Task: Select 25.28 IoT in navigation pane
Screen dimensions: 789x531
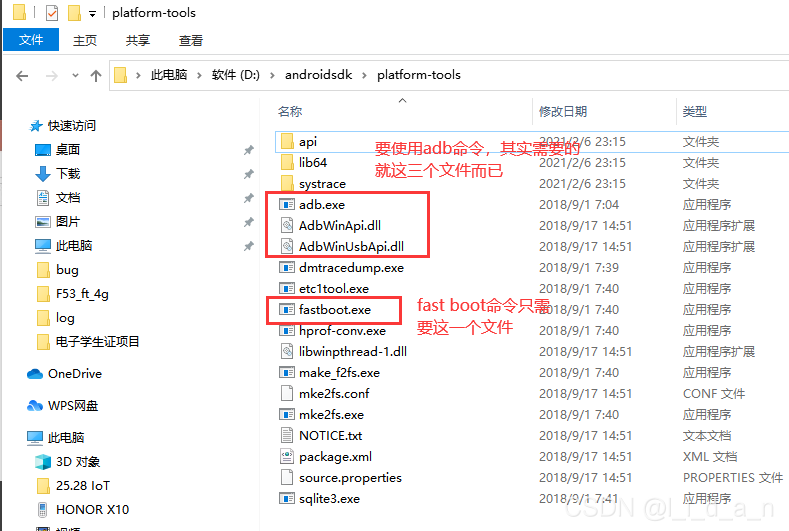Action: pos(83,486)
